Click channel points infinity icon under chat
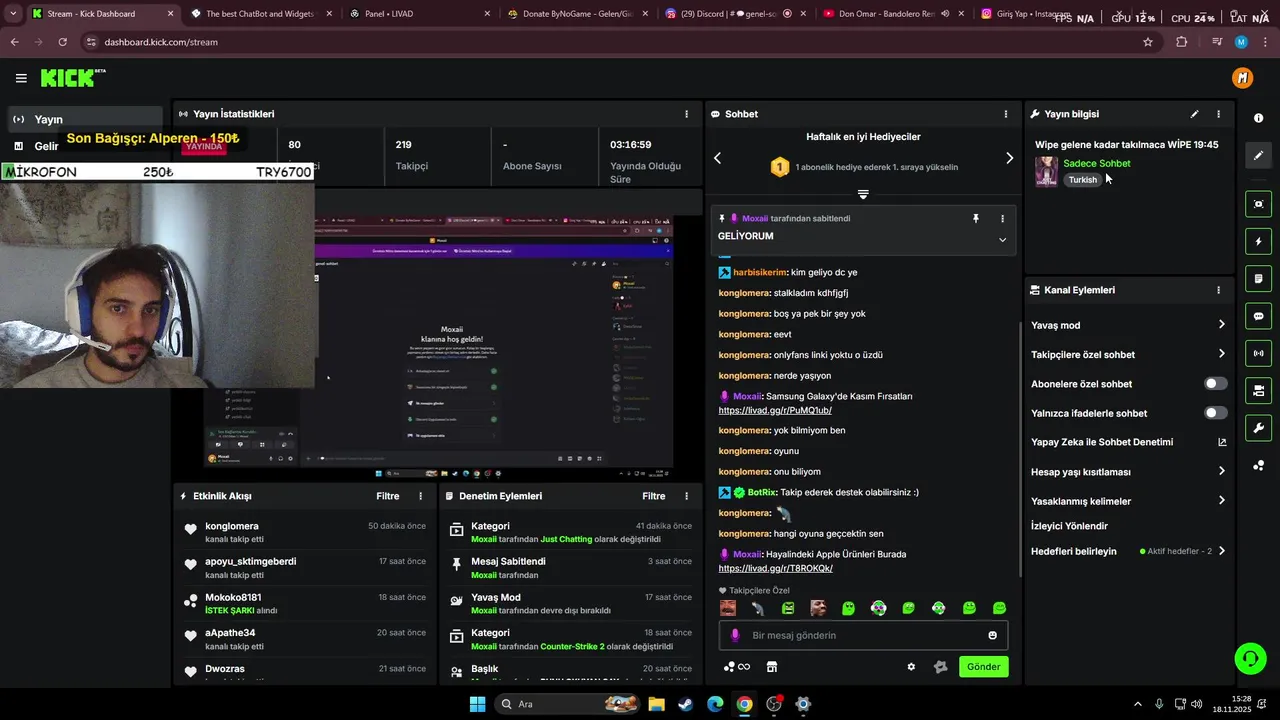The image size is (1280, 720). coord(737,667)
